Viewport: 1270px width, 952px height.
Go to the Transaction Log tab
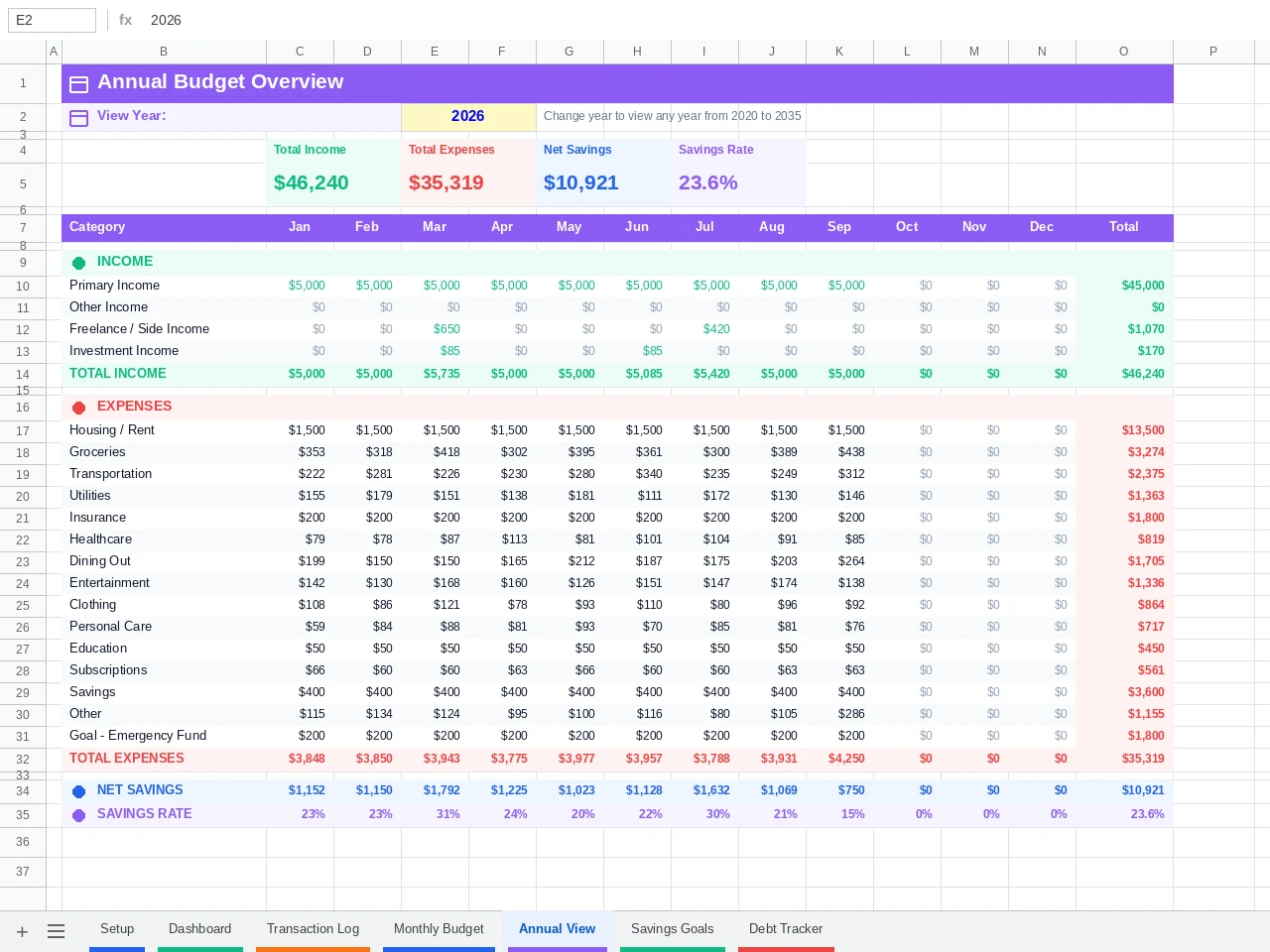point(313,929)
